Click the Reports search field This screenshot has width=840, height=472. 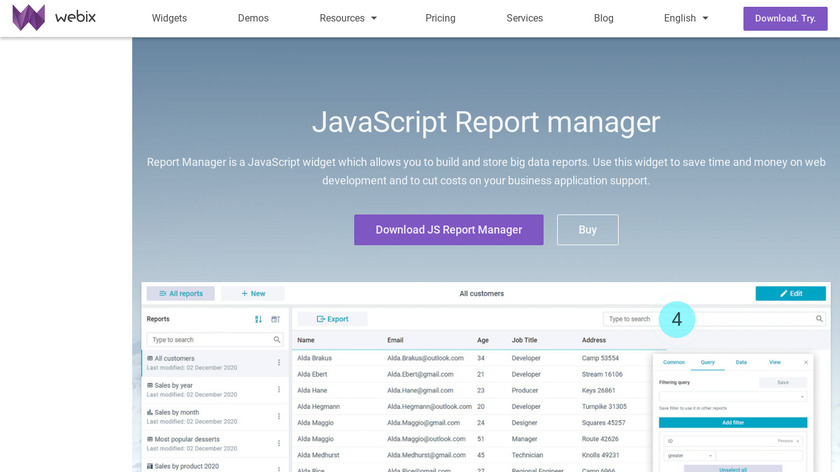210,340
